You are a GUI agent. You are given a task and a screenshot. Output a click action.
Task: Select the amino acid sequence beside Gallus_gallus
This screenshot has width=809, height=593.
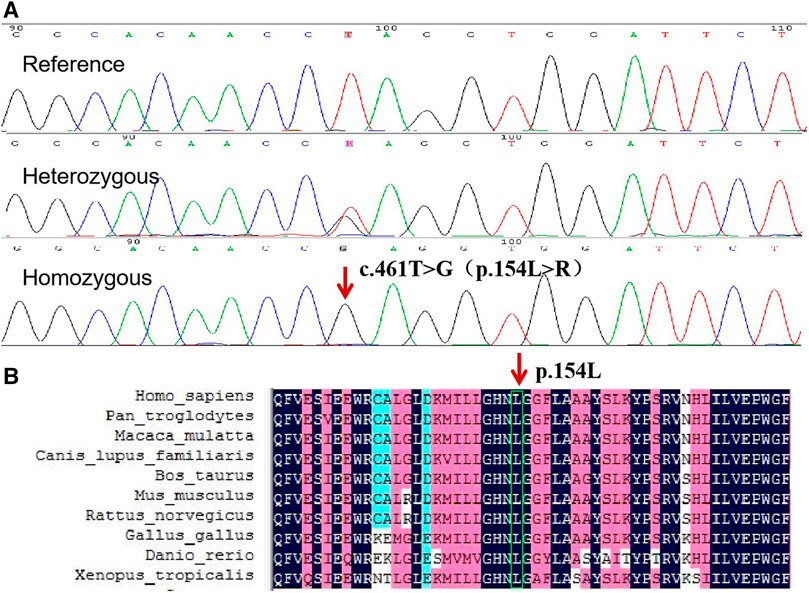click(531, 538)
